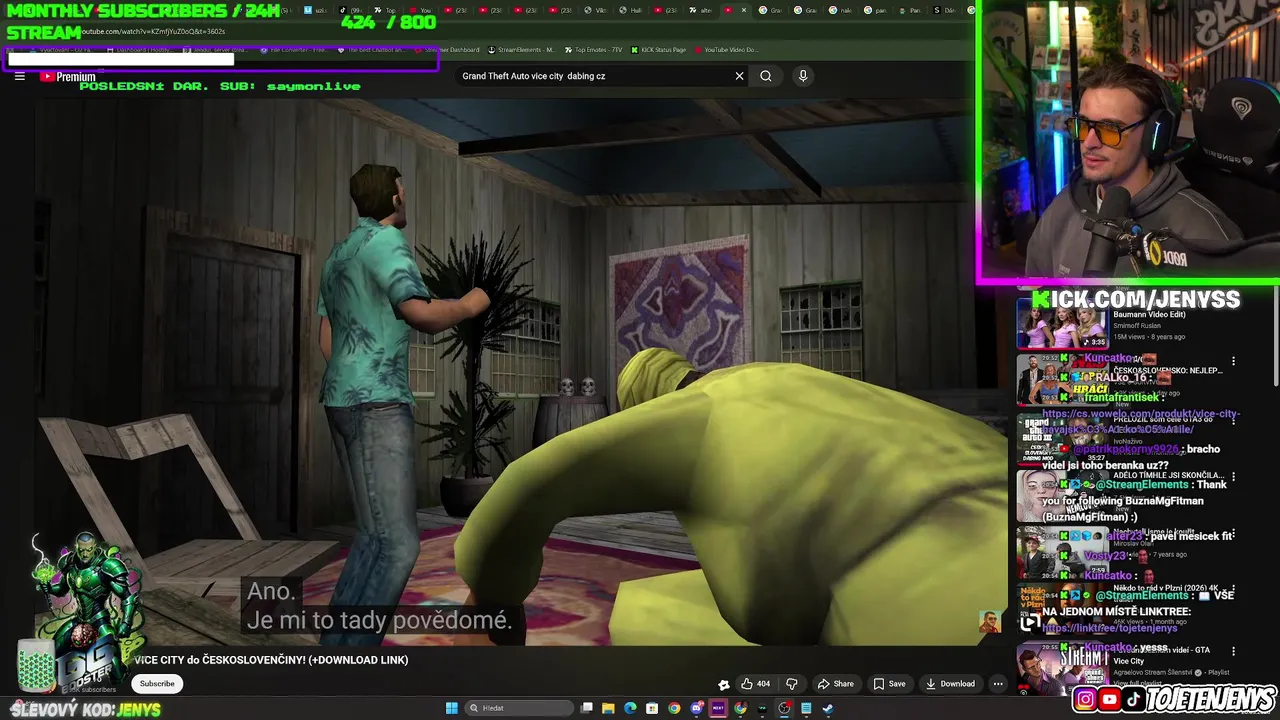Save the video to a playlist

889,684
